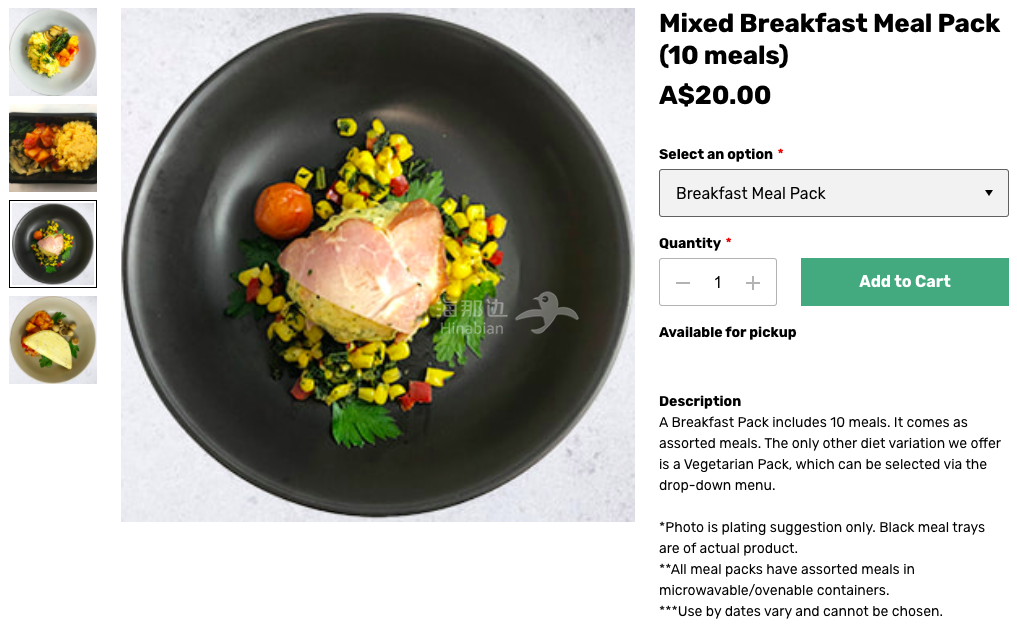Open the Breakfast Meal Pack dropdown

[x=833, y=193]
